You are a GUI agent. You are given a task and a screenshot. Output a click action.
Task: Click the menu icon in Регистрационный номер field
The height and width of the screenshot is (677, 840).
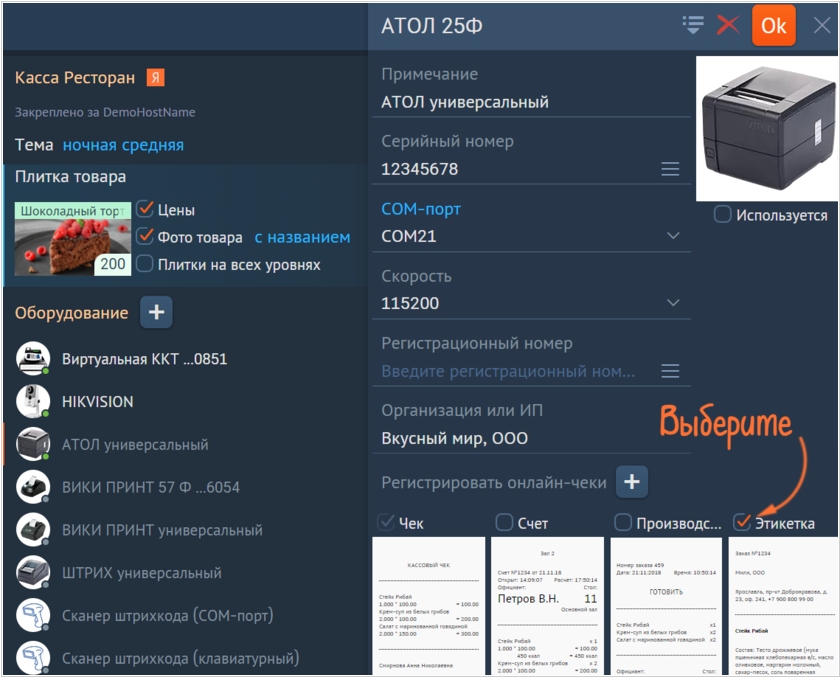point(670,371)
